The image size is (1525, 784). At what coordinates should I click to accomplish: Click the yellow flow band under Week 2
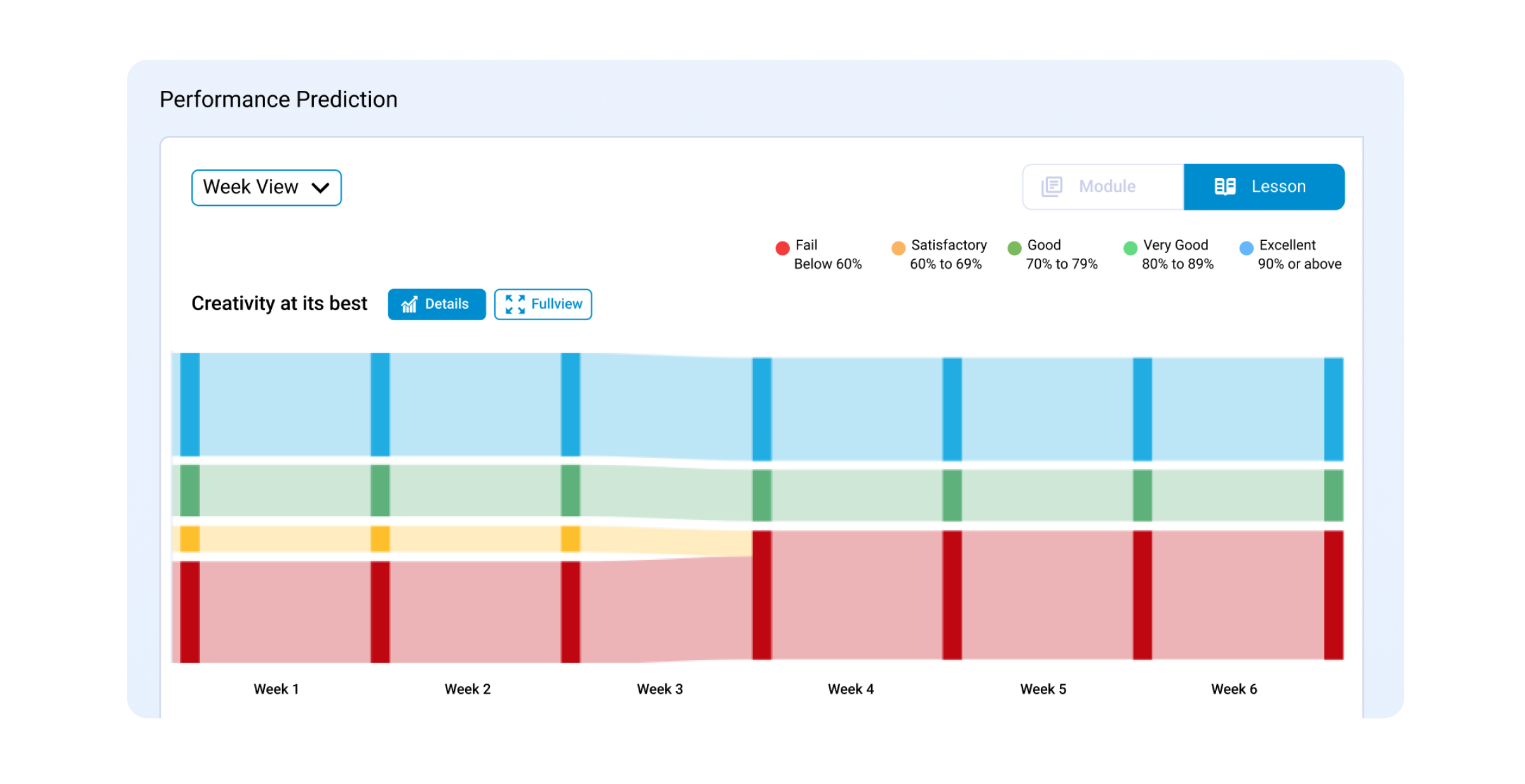pyautogui.click(x=475, y=539)
